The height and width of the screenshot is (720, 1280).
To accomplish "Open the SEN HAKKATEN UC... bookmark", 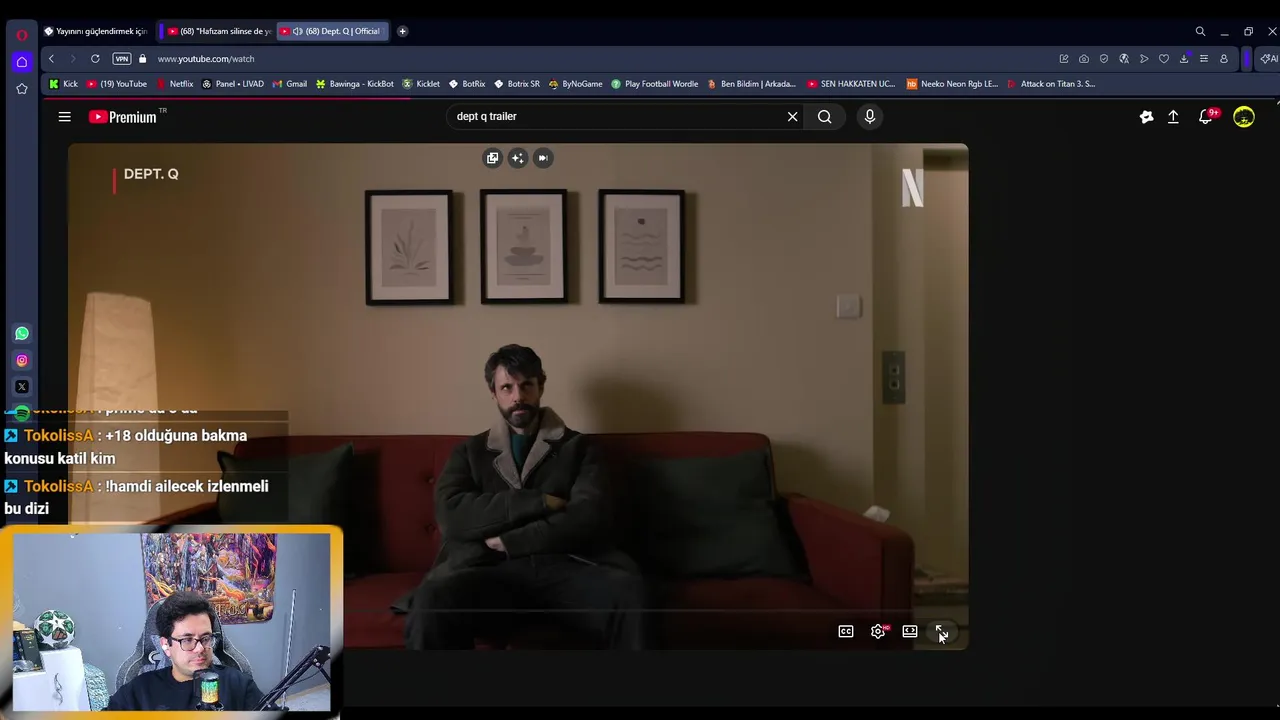I will (851, 84).
